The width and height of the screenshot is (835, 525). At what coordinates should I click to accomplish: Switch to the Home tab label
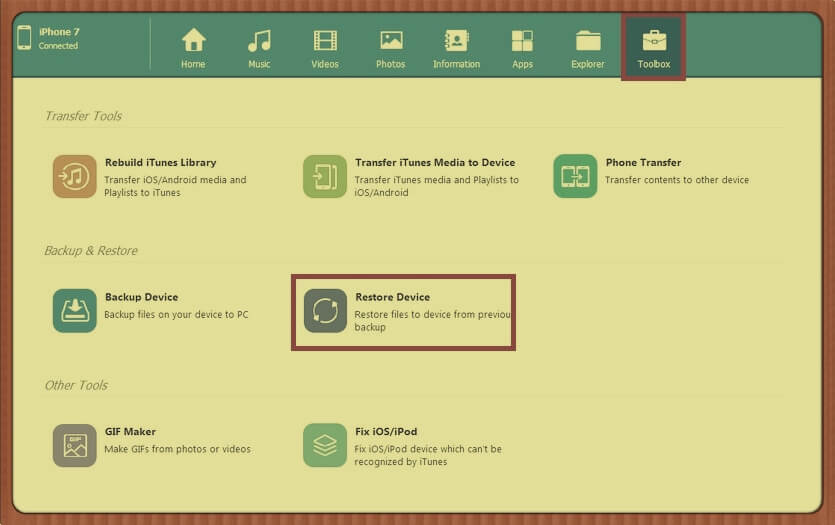pos(193,64)
